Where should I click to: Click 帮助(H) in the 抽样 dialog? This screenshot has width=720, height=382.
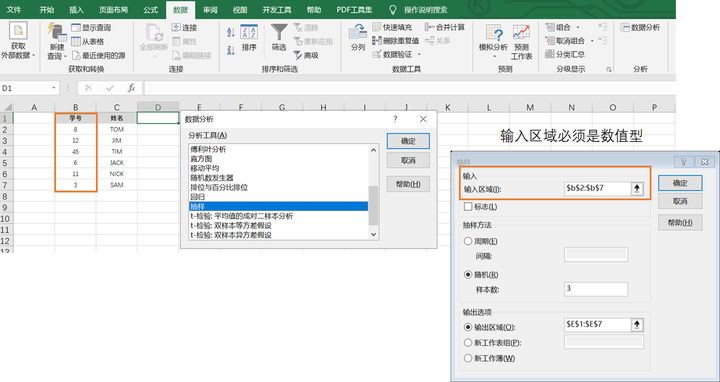(680, 223)
